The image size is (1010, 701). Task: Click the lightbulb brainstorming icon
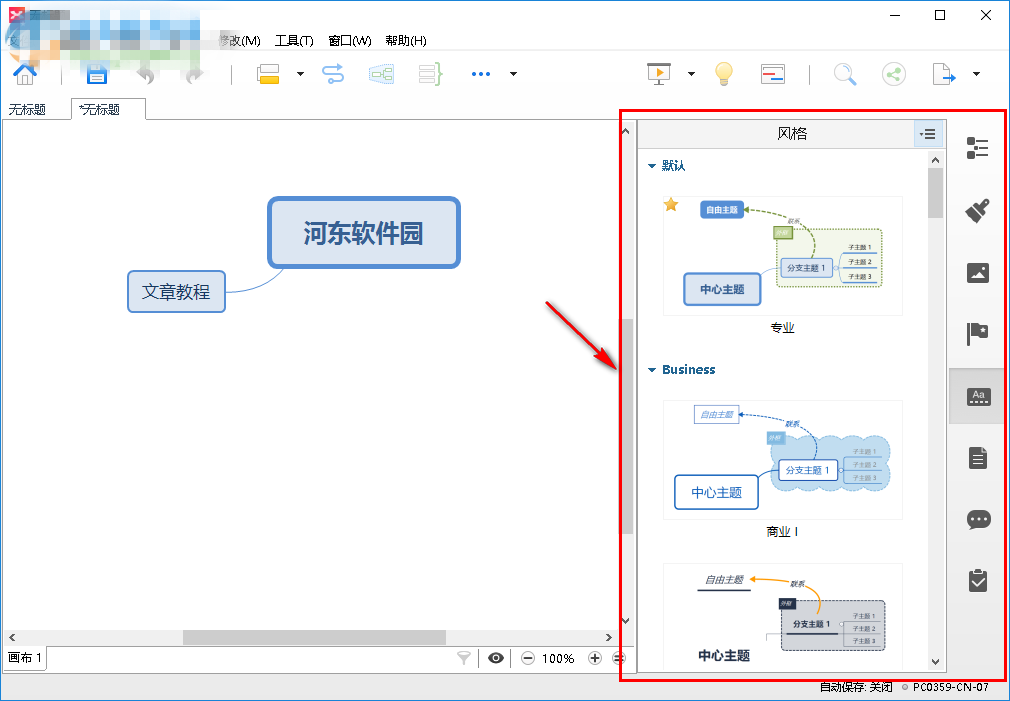coord(723,74)
